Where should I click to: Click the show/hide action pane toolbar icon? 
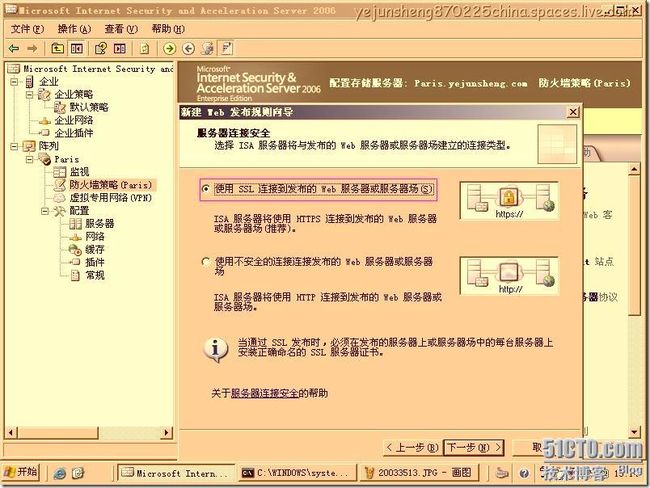coord(120,49)
